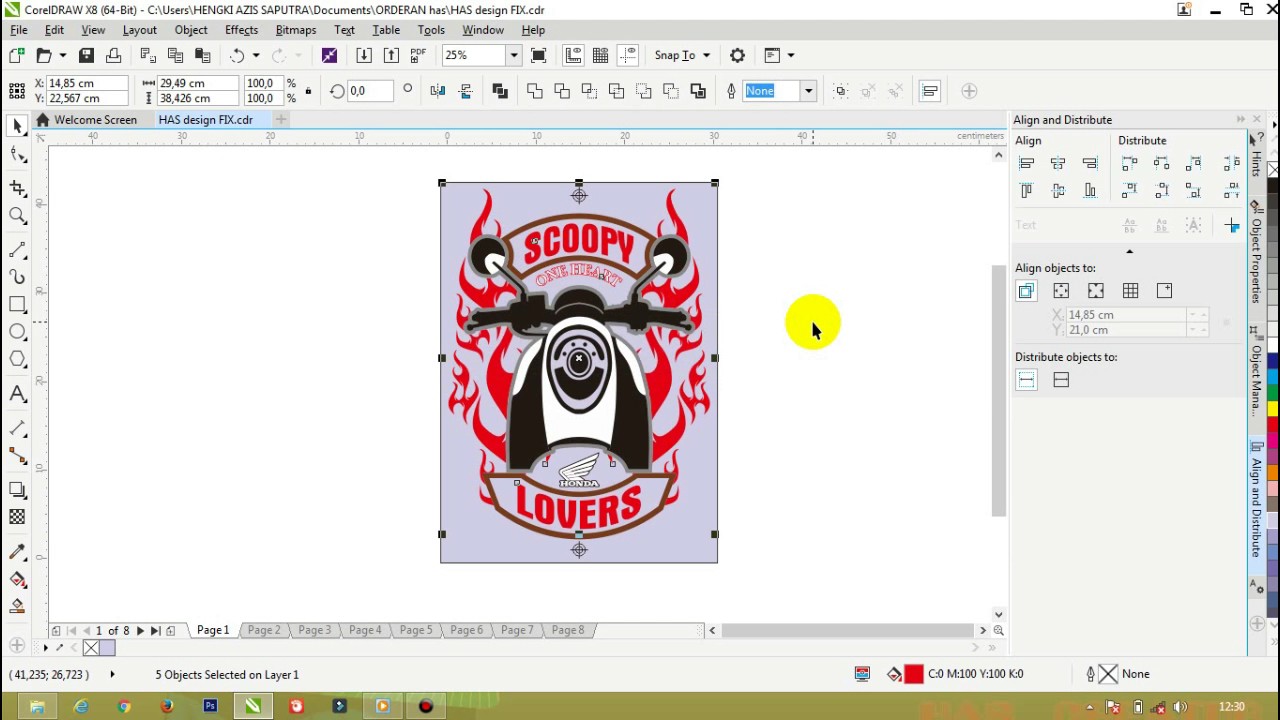Viewport: 1280px width, 720px height.
Task: Click the Full-Screen Preview icon
Action: click(538, 56)
